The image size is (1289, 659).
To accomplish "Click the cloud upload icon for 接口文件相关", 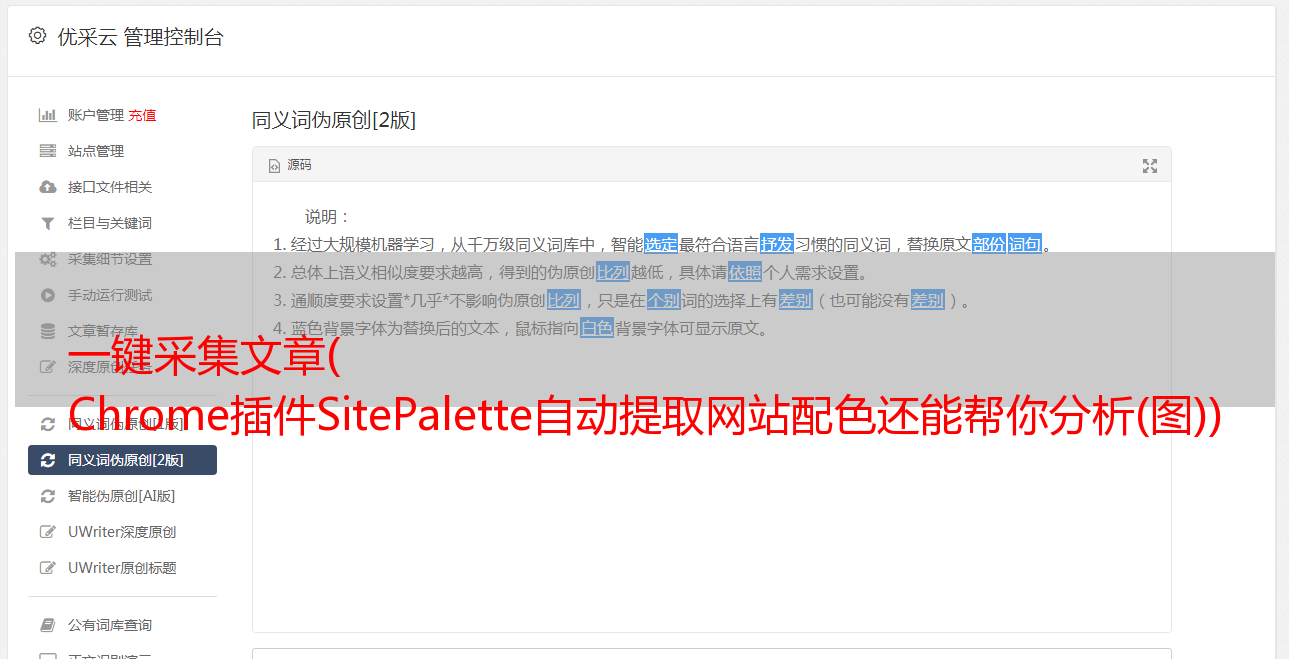I will click(x=47, y=187).
